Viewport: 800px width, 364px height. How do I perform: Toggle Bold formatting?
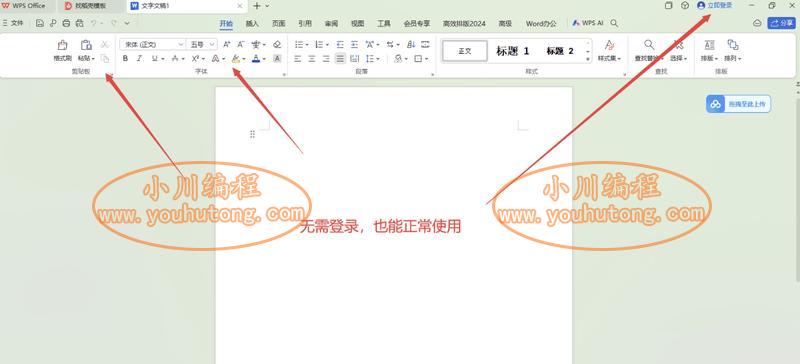point(126,59)
